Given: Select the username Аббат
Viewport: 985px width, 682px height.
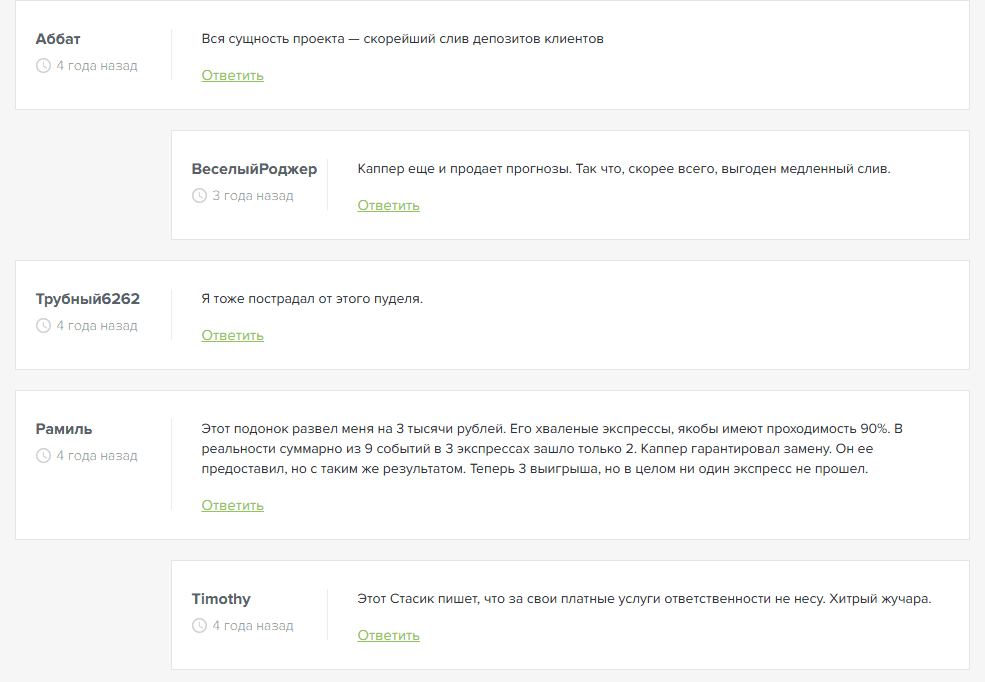Looking at the screenshot, I should click(x=58, y=39).
